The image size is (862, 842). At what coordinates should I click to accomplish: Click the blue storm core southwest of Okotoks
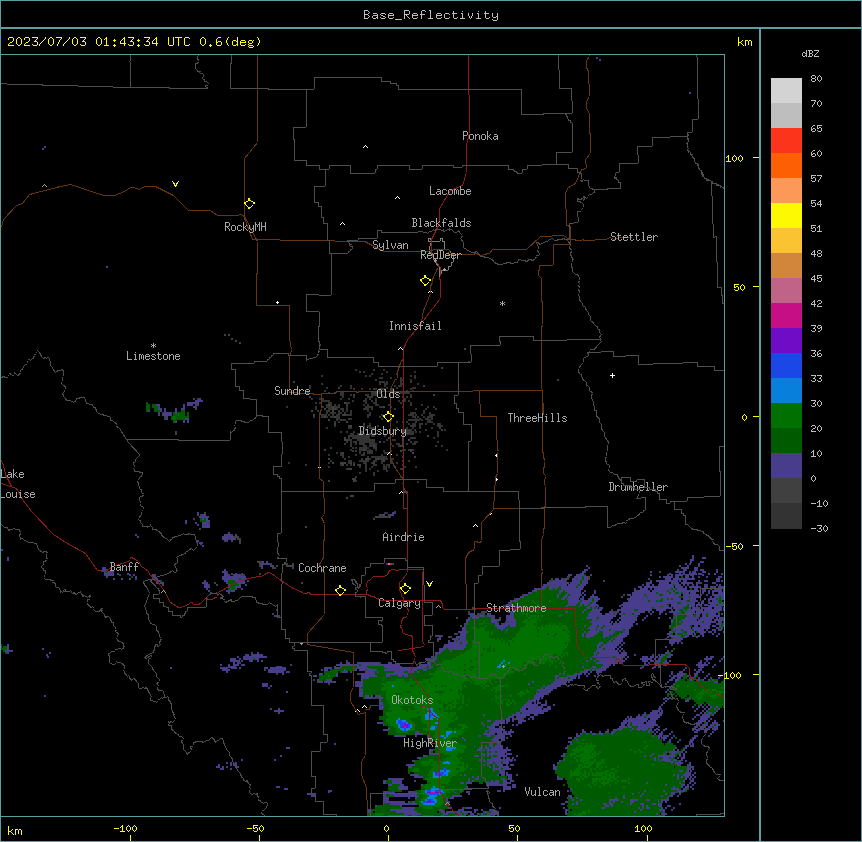404,725
